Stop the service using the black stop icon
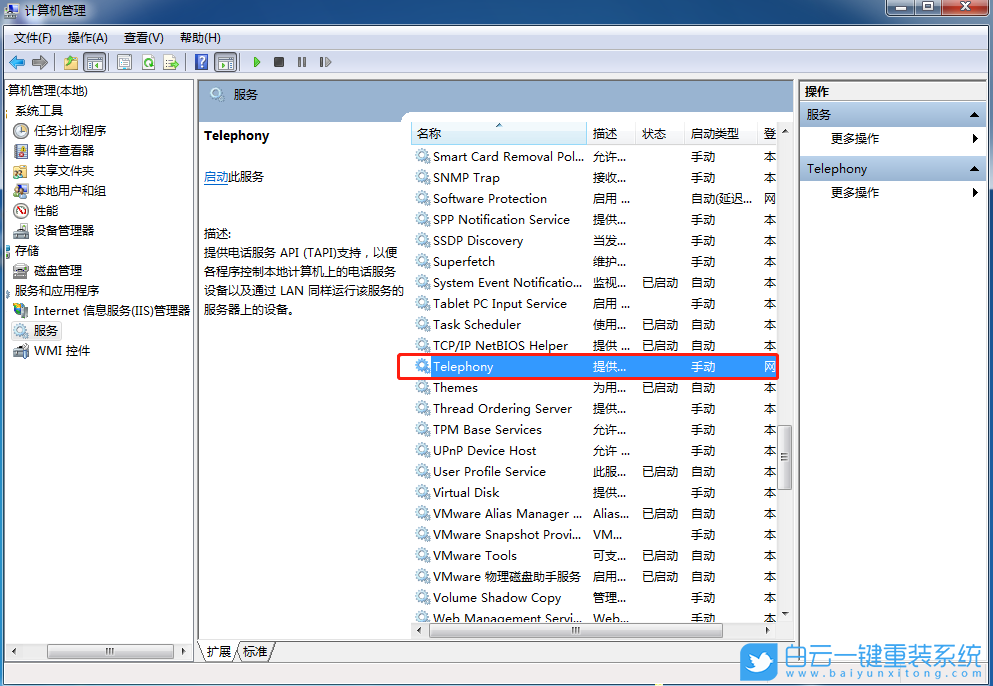The width and height of the screenshot is (993, 686). tap(281, 62)
